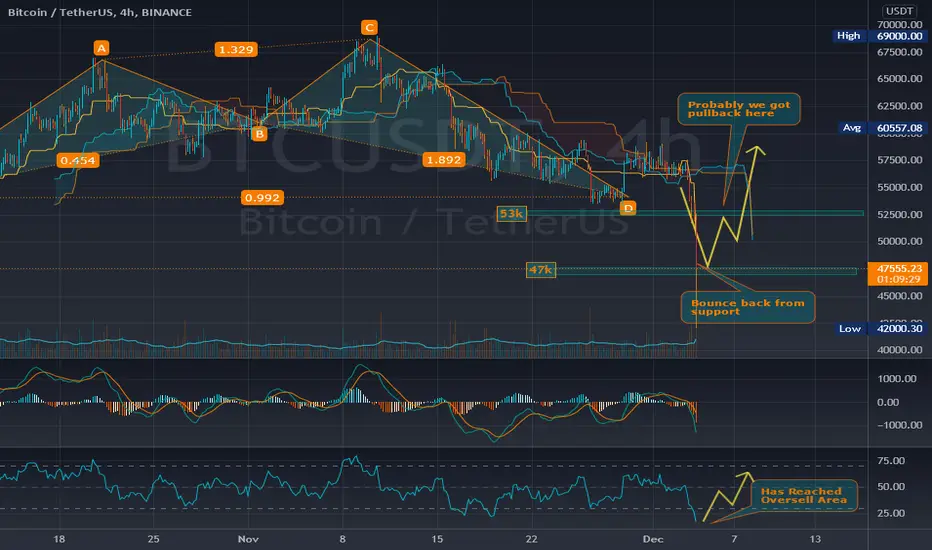Select the 'Probably we got pullback here' callout
Image resolution: width=932 pixels, height=550 pixels.
pyautogui.click(x=739, y=109)
